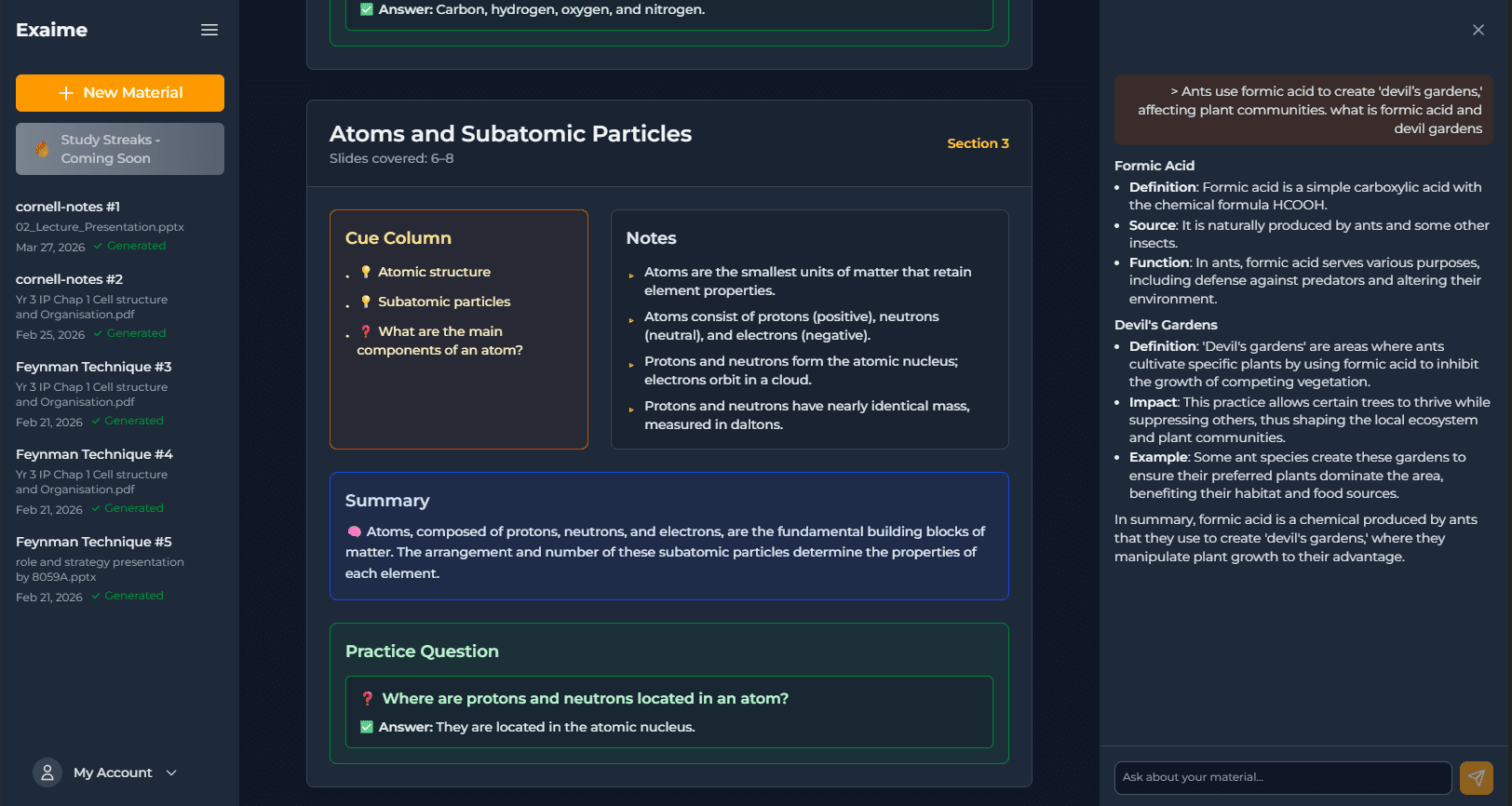1512x806 pixels.
Task: Open Feynman Technique #4 material
Action: 120,481
